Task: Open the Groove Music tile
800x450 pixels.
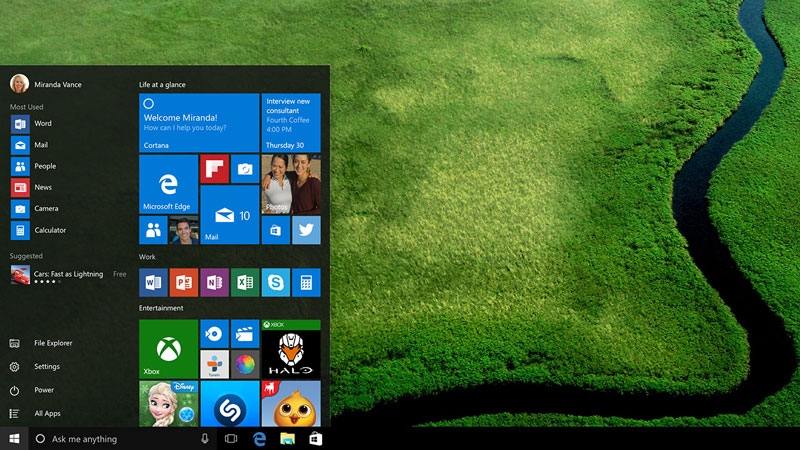Action: pos(214,334)
